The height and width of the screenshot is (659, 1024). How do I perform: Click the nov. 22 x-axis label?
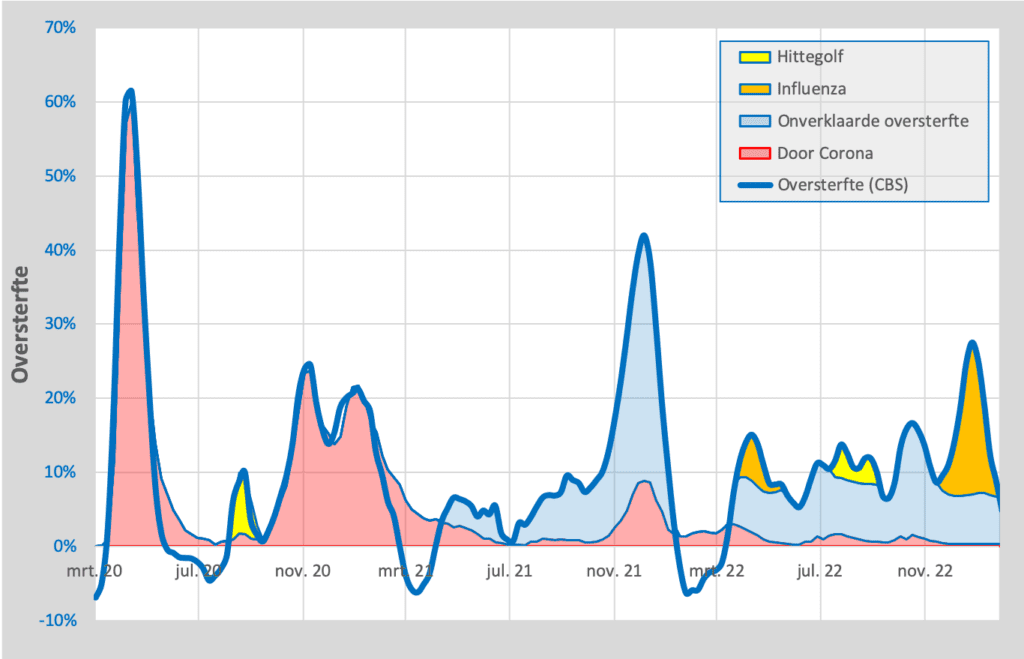(925, 571)
